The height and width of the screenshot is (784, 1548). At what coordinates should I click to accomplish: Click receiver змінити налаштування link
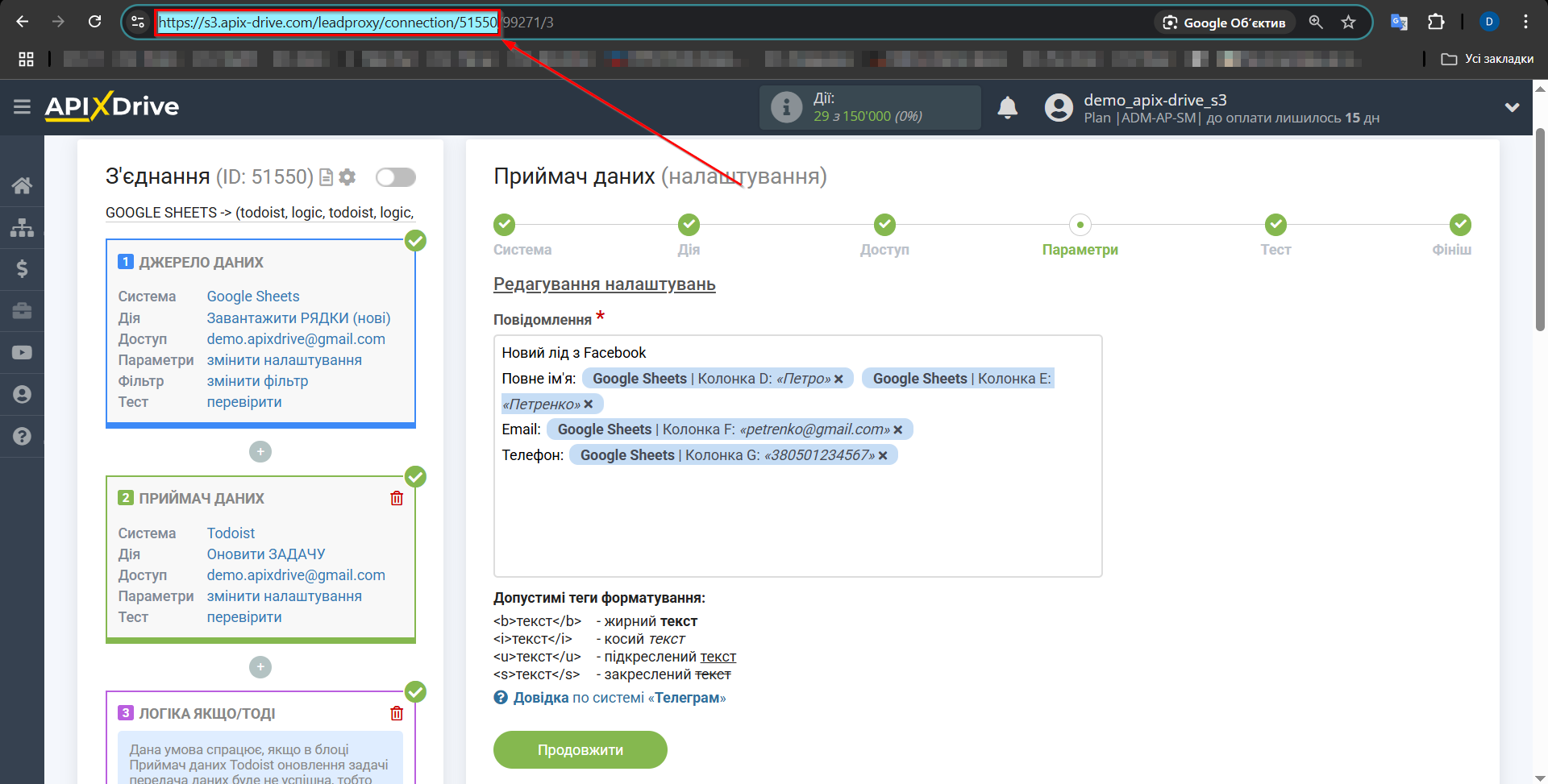284,596
